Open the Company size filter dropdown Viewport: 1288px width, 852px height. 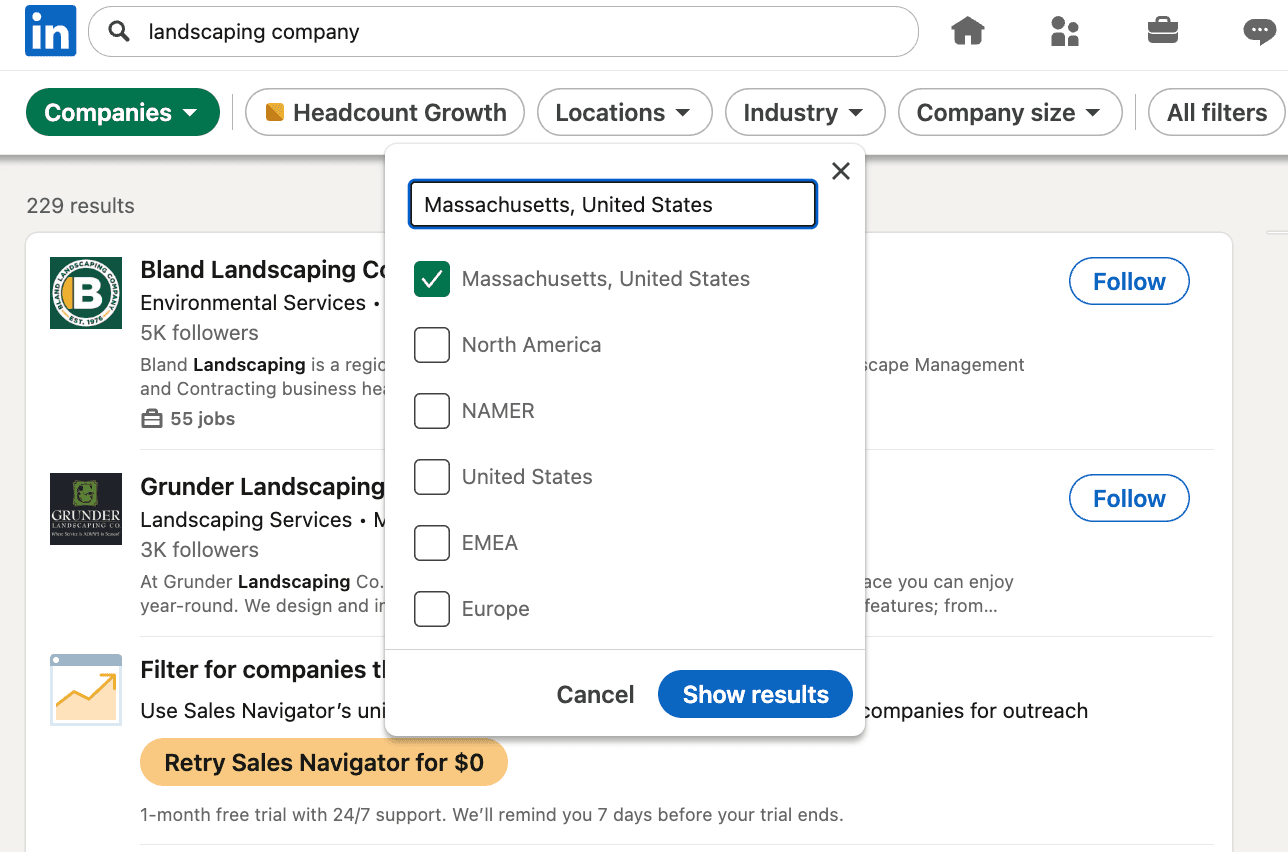click(x=1009, y=112)
